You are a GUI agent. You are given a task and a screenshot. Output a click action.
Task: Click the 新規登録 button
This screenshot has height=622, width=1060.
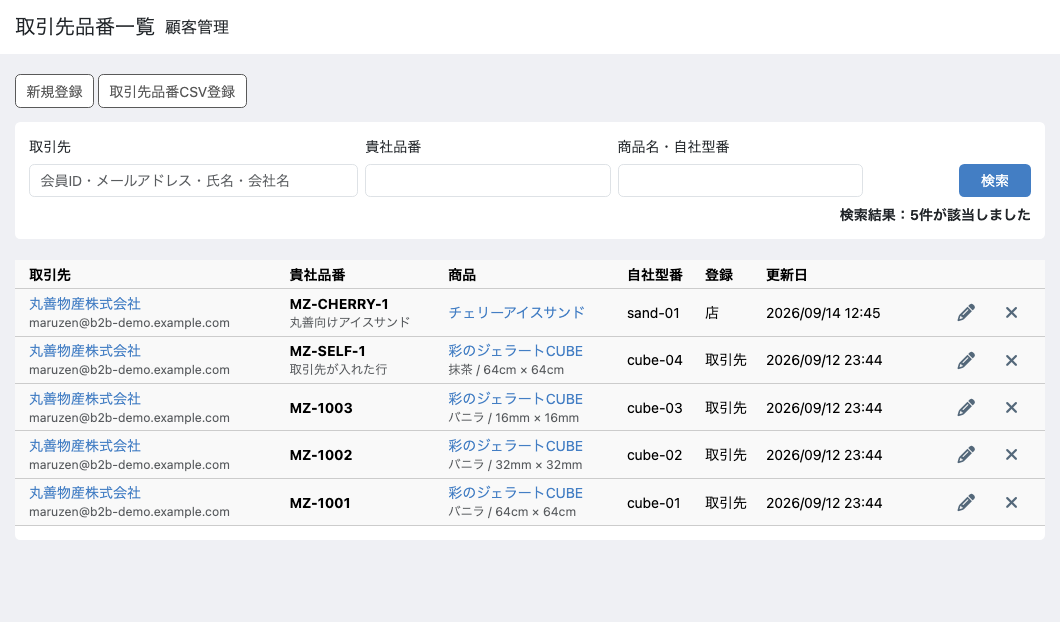[x=54, y=91]
